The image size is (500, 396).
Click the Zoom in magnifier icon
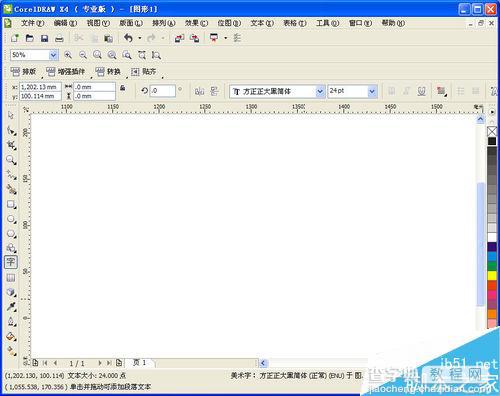68,55
